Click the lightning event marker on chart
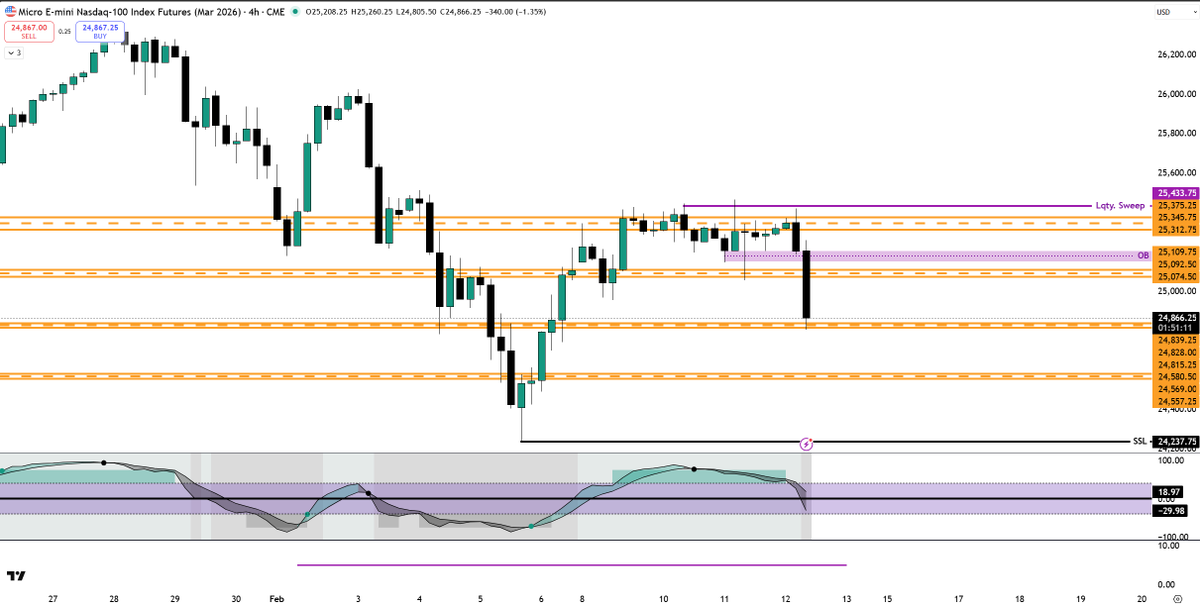The width and height of the screenshot is (1200, 608). pyautogui.click(x=807, y=442)
